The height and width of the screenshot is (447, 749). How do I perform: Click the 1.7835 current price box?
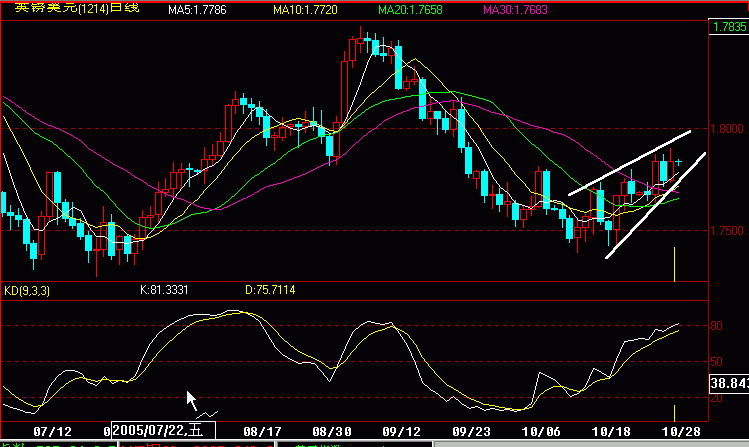click(x=729, y=27)
